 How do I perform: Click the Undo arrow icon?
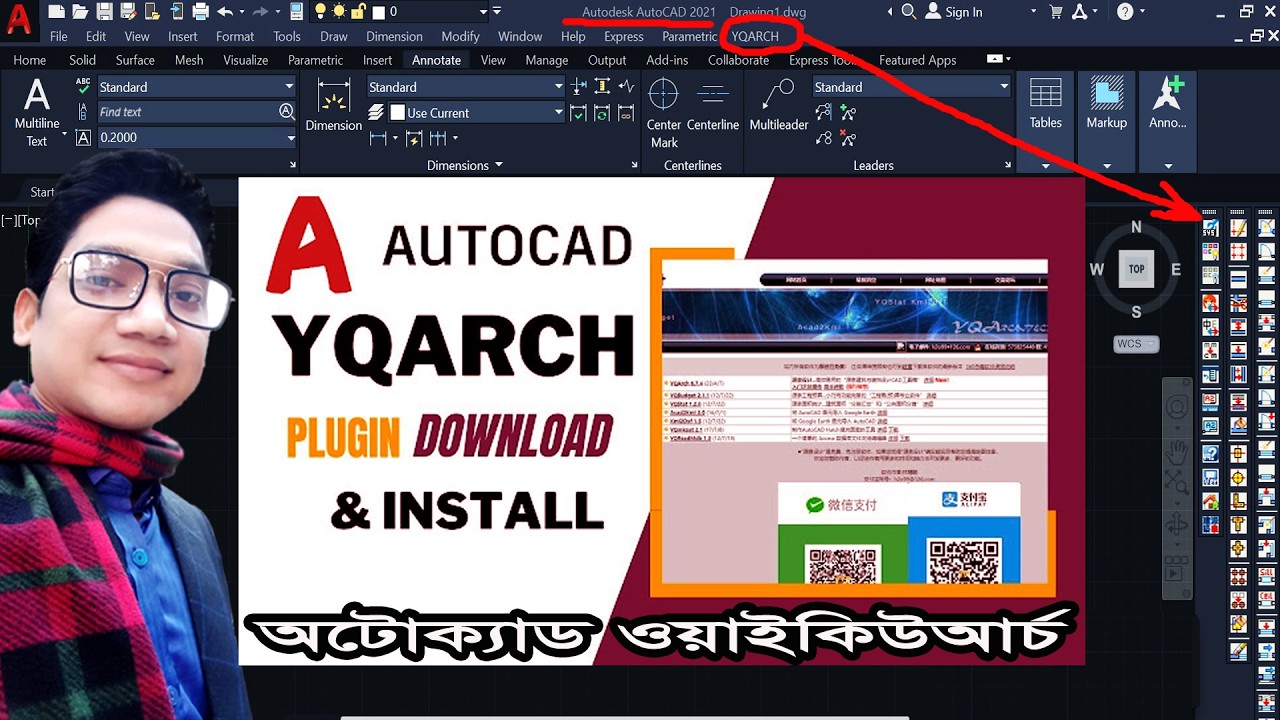point(225,12)
